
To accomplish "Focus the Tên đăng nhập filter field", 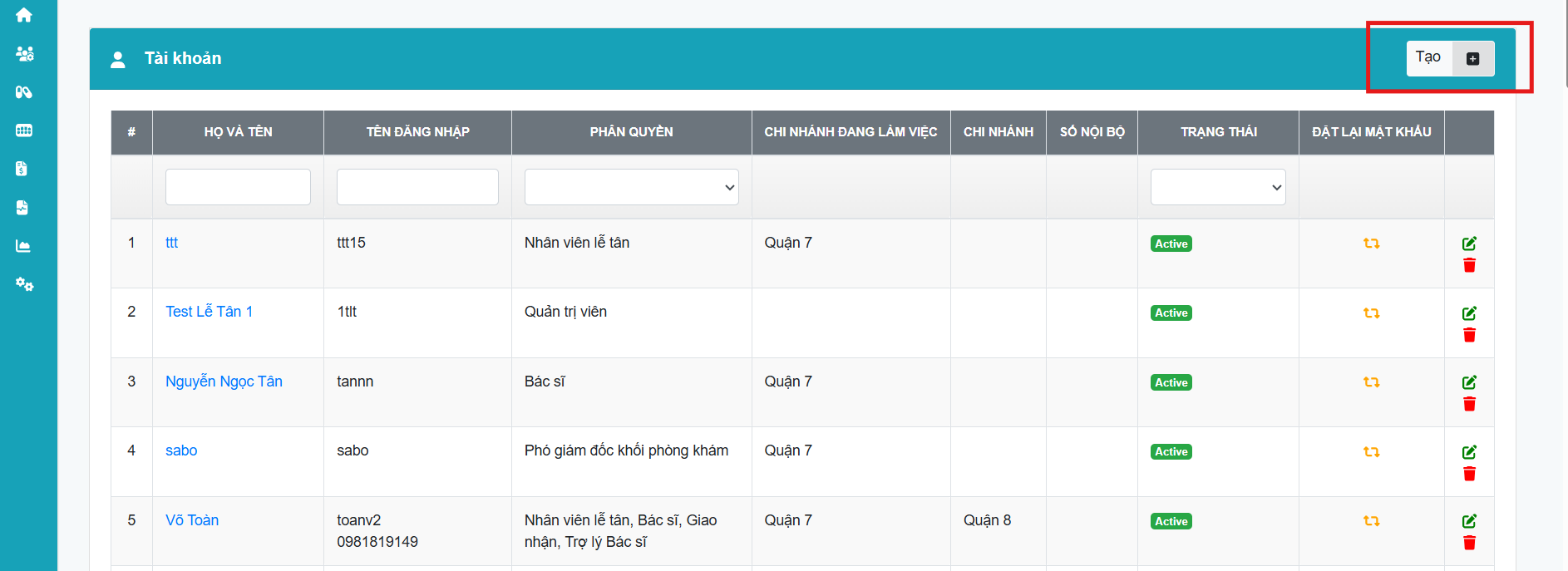I will (x=417, y=187).
